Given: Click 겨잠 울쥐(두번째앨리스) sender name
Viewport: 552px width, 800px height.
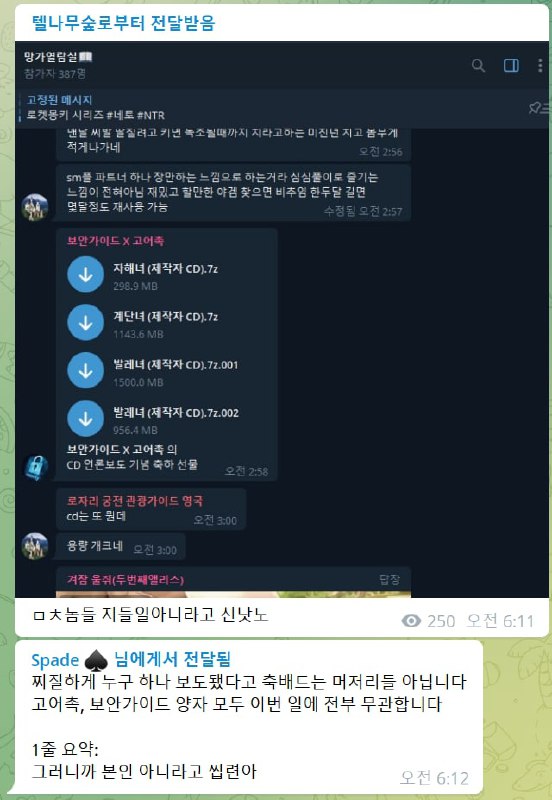Looking at the screenshot, I should (x=126, y=580).
